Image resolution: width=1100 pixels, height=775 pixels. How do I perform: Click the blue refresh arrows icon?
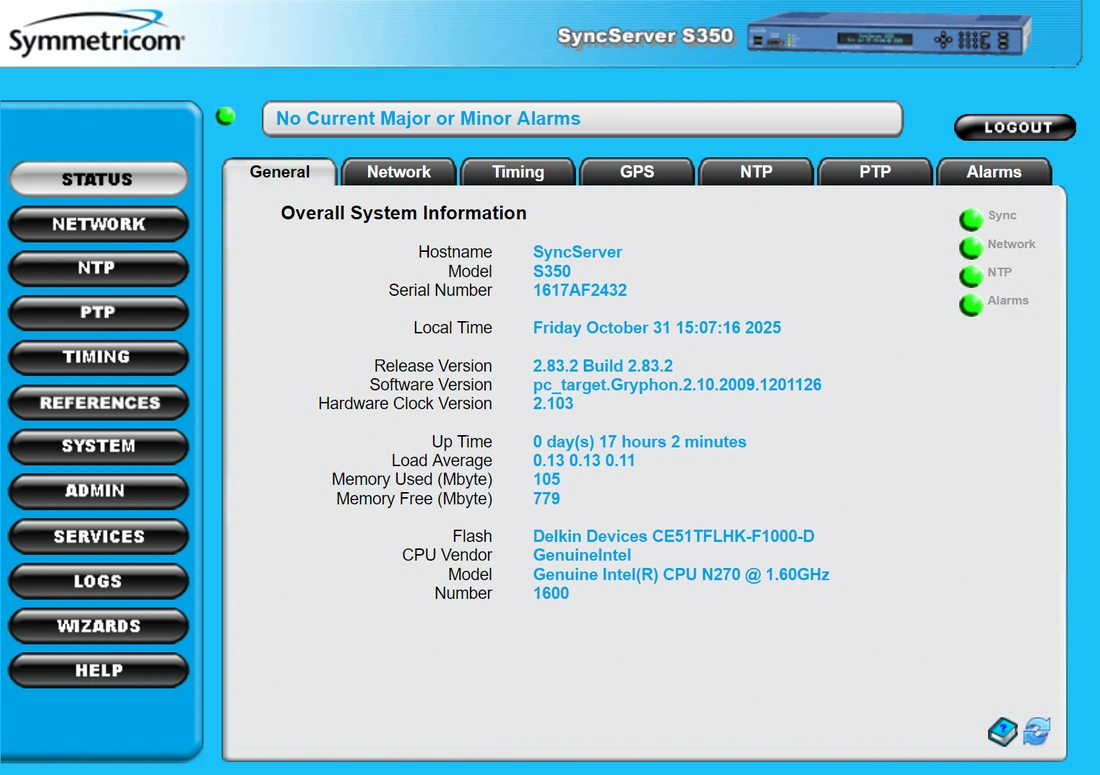[x=1037, y=731]
